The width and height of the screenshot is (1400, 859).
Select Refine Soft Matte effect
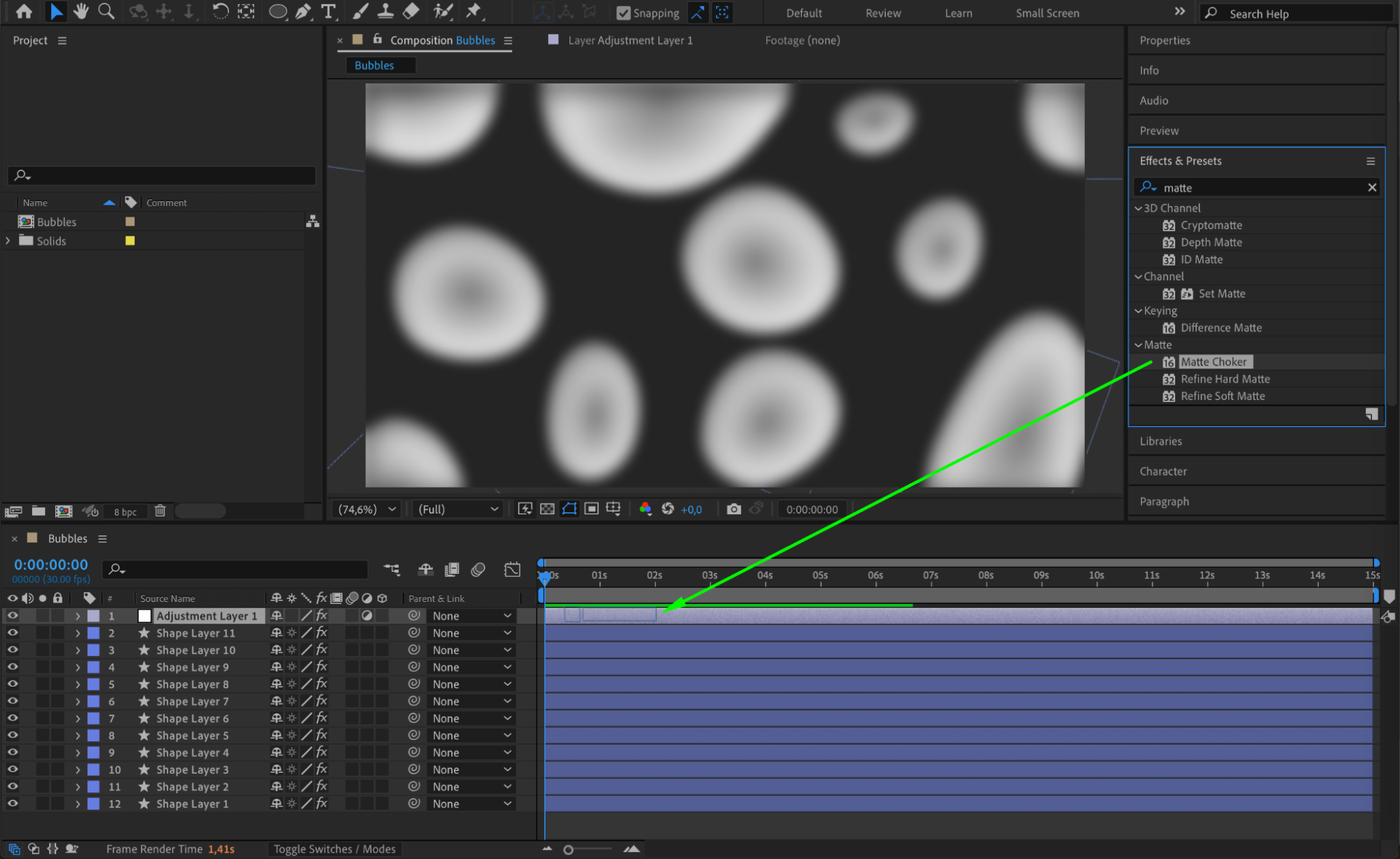click(x=1222, y=396)
